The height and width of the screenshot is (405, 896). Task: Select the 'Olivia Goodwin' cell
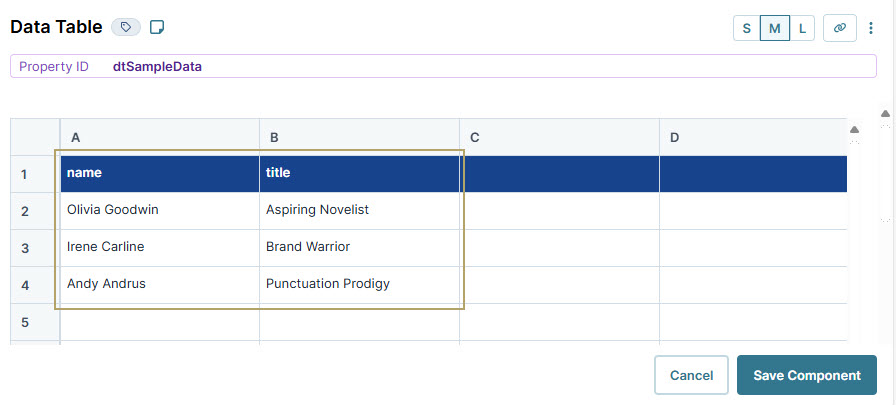(160, 211)
